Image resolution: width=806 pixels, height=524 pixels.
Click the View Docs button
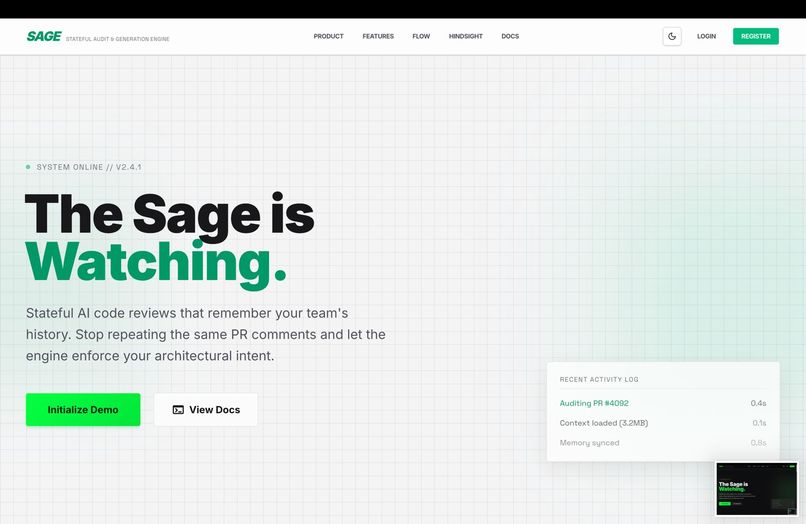coord(206,410)
